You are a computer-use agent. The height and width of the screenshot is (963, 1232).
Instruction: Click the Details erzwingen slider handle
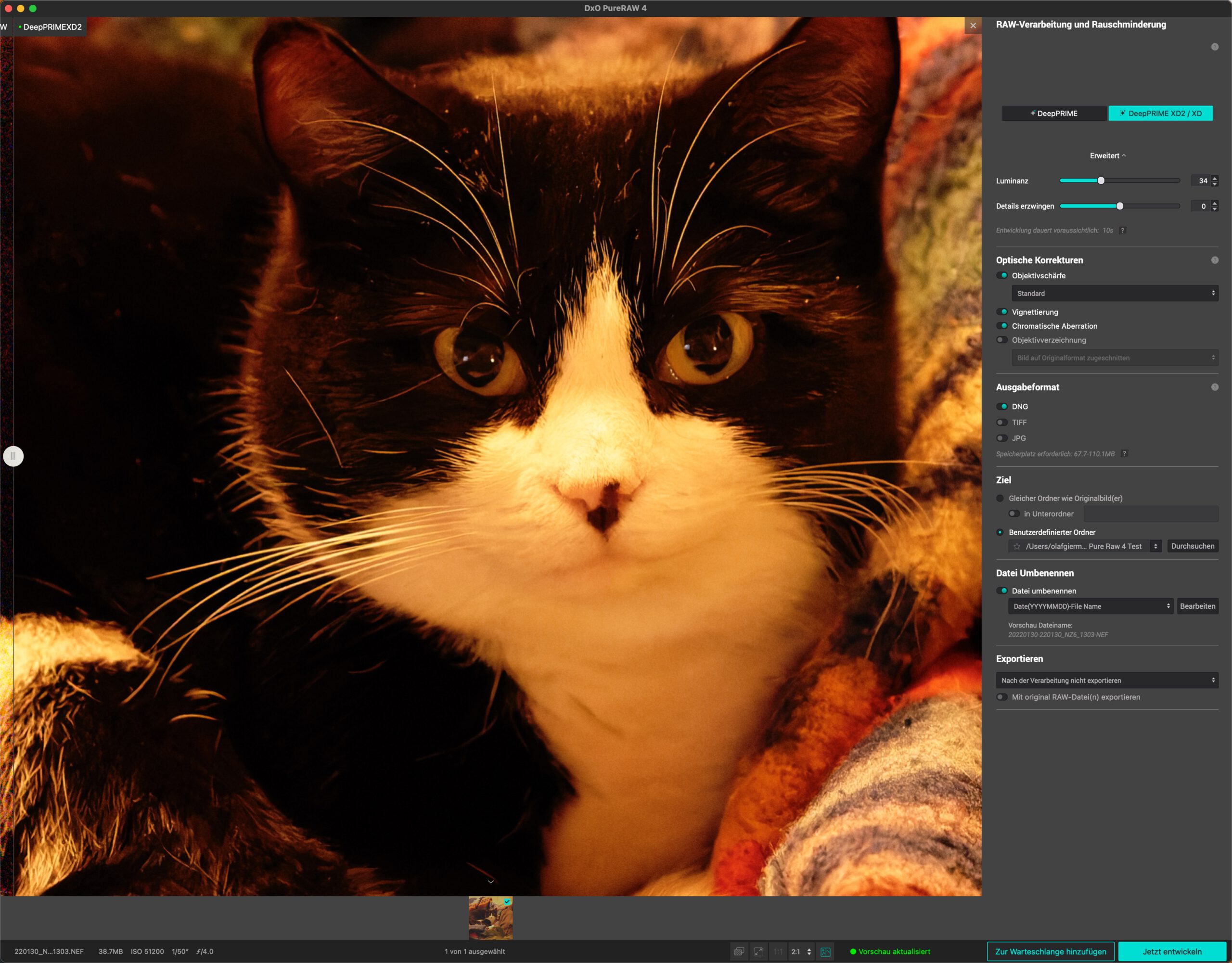(1120, 206)
